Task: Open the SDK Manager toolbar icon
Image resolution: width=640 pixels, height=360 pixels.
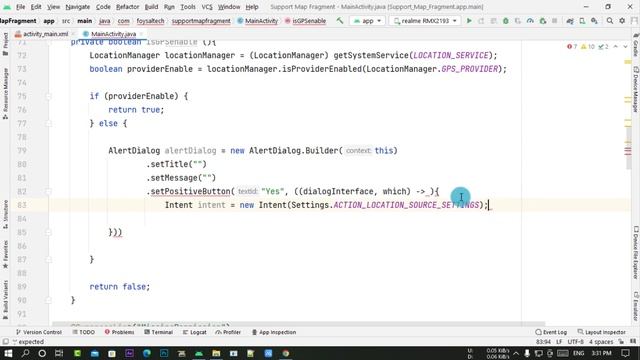Action: (594, 20)
